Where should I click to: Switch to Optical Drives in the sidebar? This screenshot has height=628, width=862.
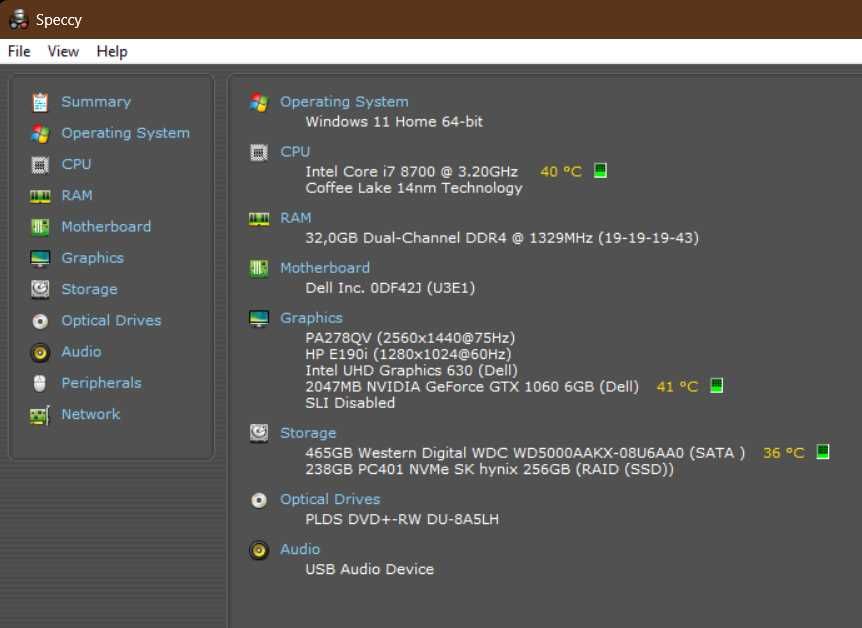(111, 320)
